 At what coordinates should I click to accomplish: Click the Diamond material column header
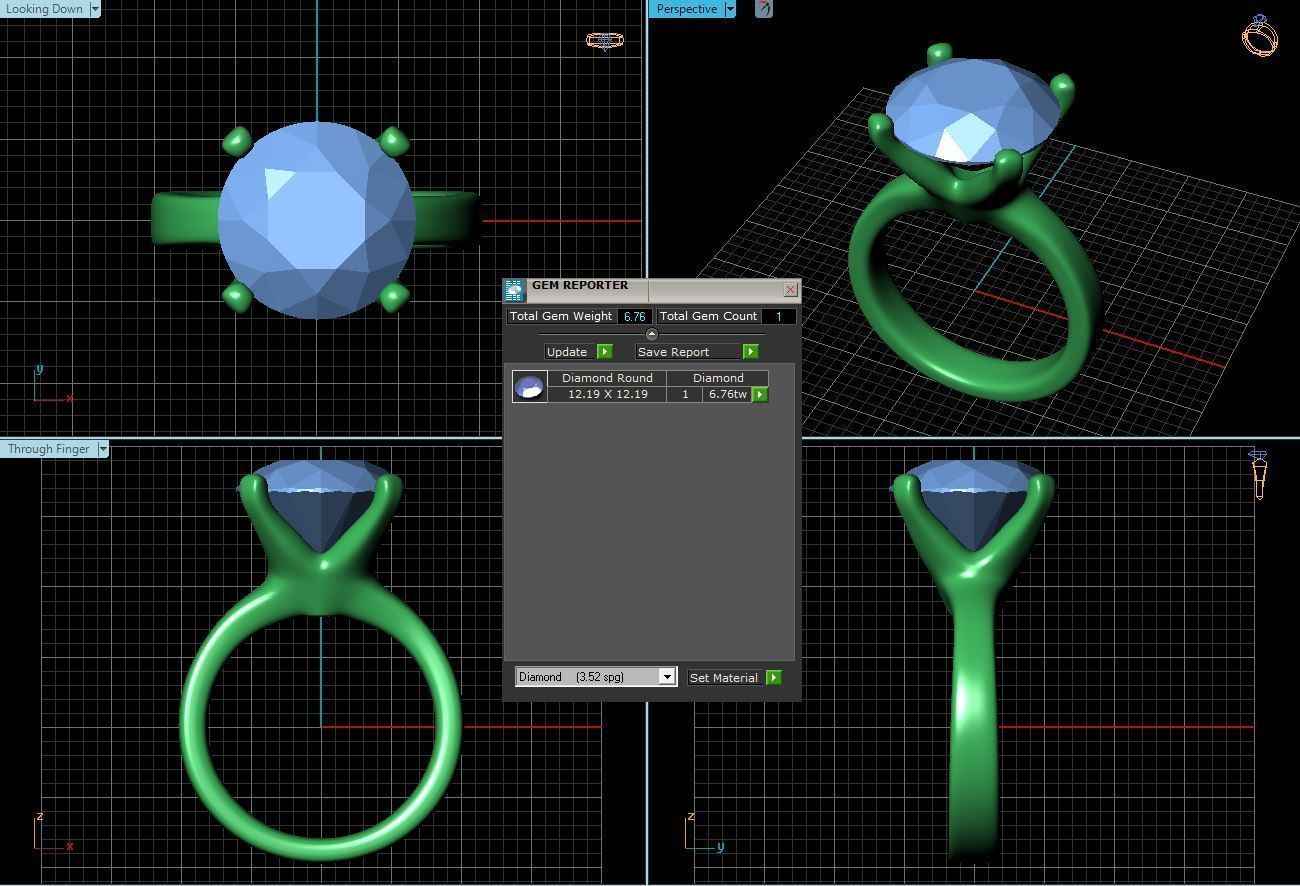[x=718, y=378]
